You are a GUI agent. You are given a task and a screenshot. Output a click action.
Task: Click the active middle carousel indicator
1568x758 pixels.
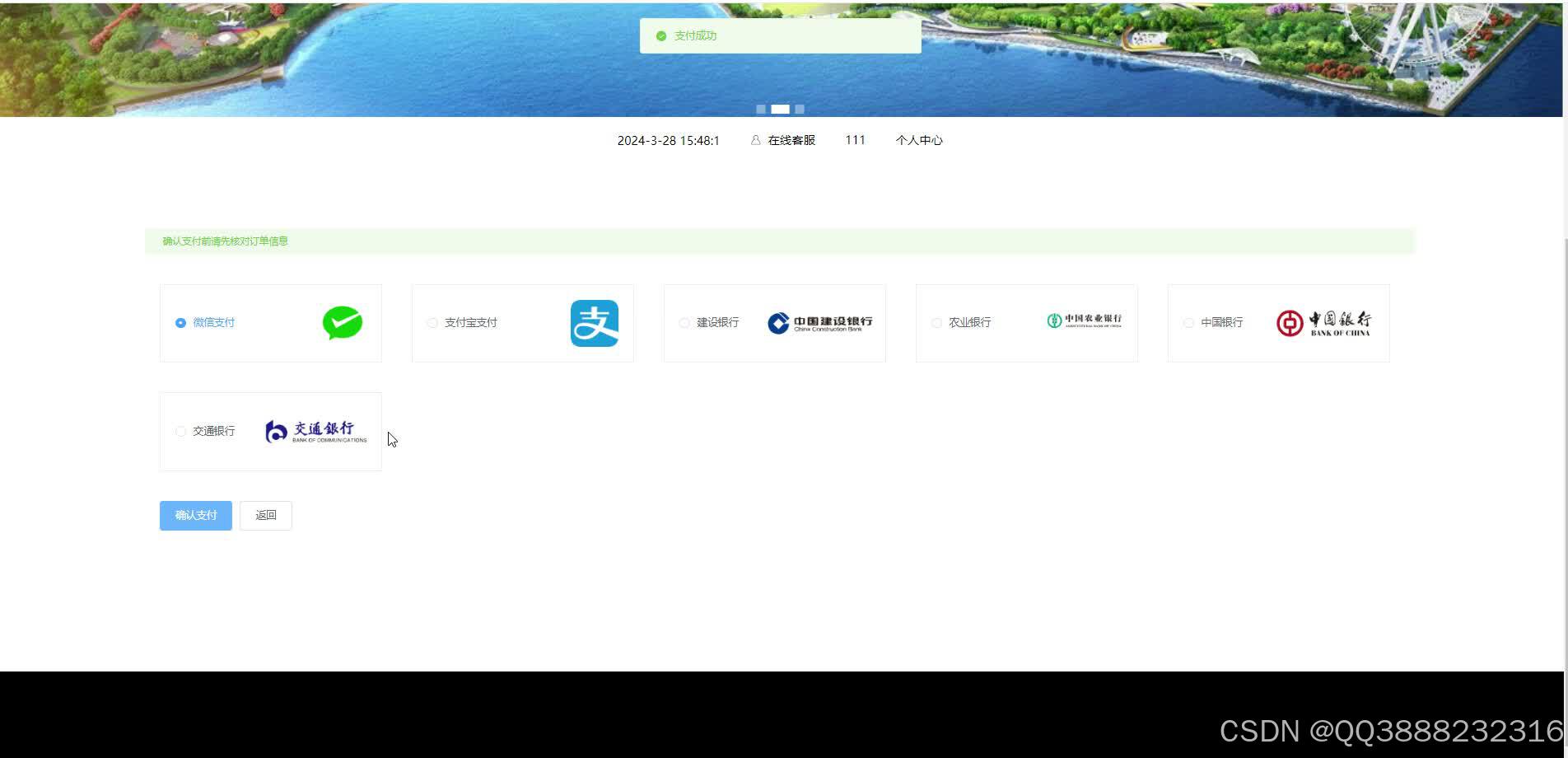780,110
